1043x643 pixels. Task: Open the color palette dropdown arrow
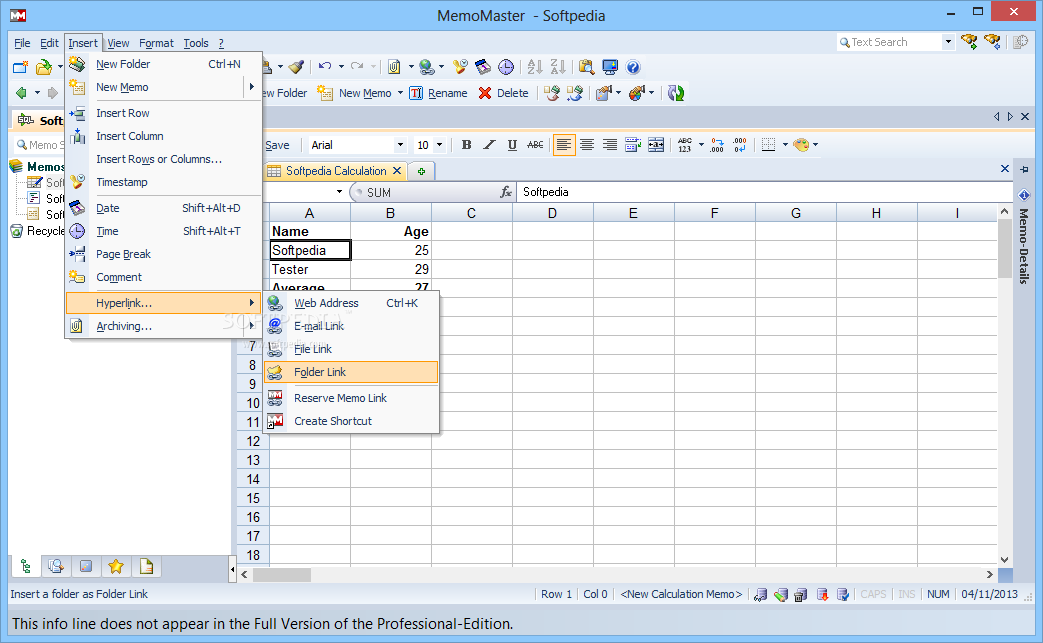(x=816, y=145)
